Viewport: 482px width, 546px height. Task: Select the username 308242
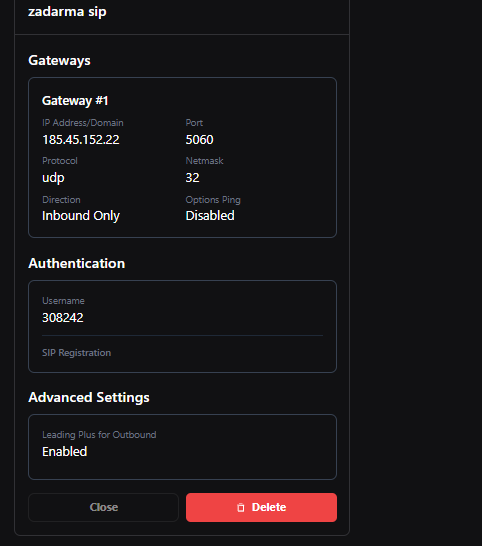(x=63, y=318)
